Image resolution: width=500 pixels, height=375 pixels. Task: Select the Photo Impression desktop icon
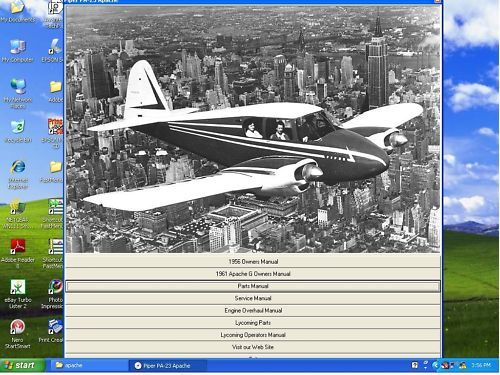[53, 294]
